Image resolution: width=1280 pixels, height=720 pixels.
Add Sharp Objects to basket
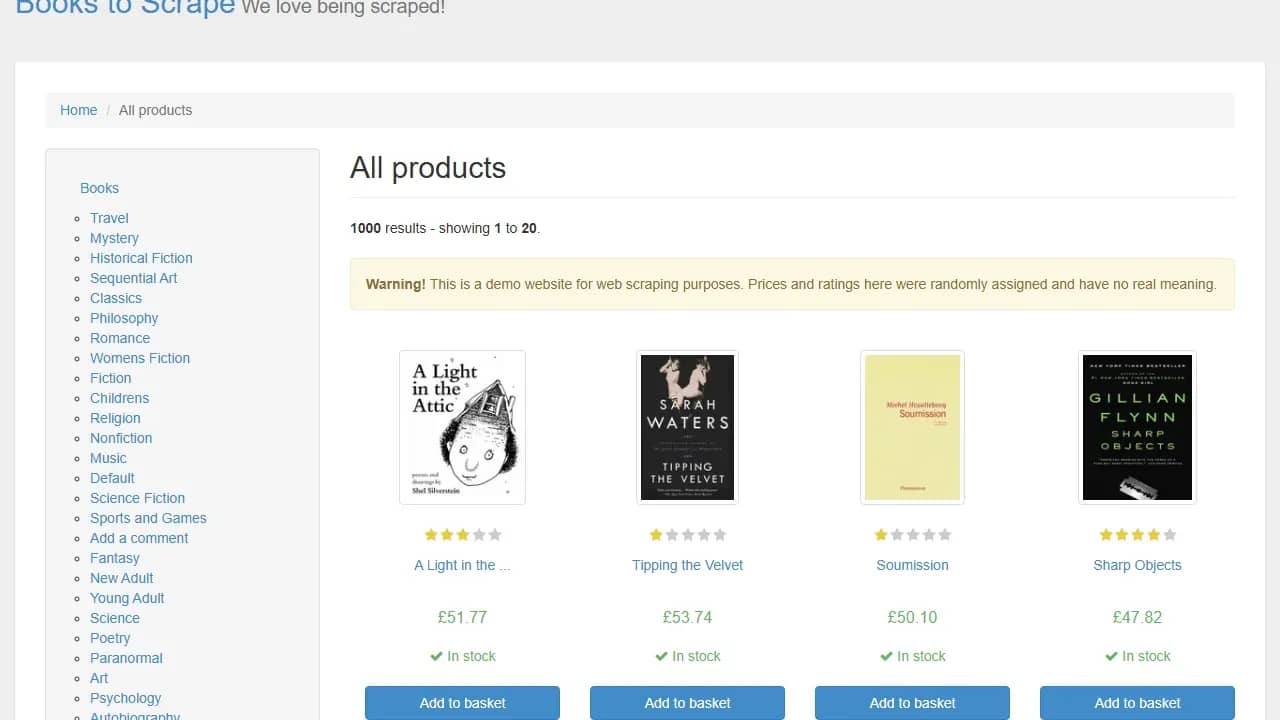1137,703
